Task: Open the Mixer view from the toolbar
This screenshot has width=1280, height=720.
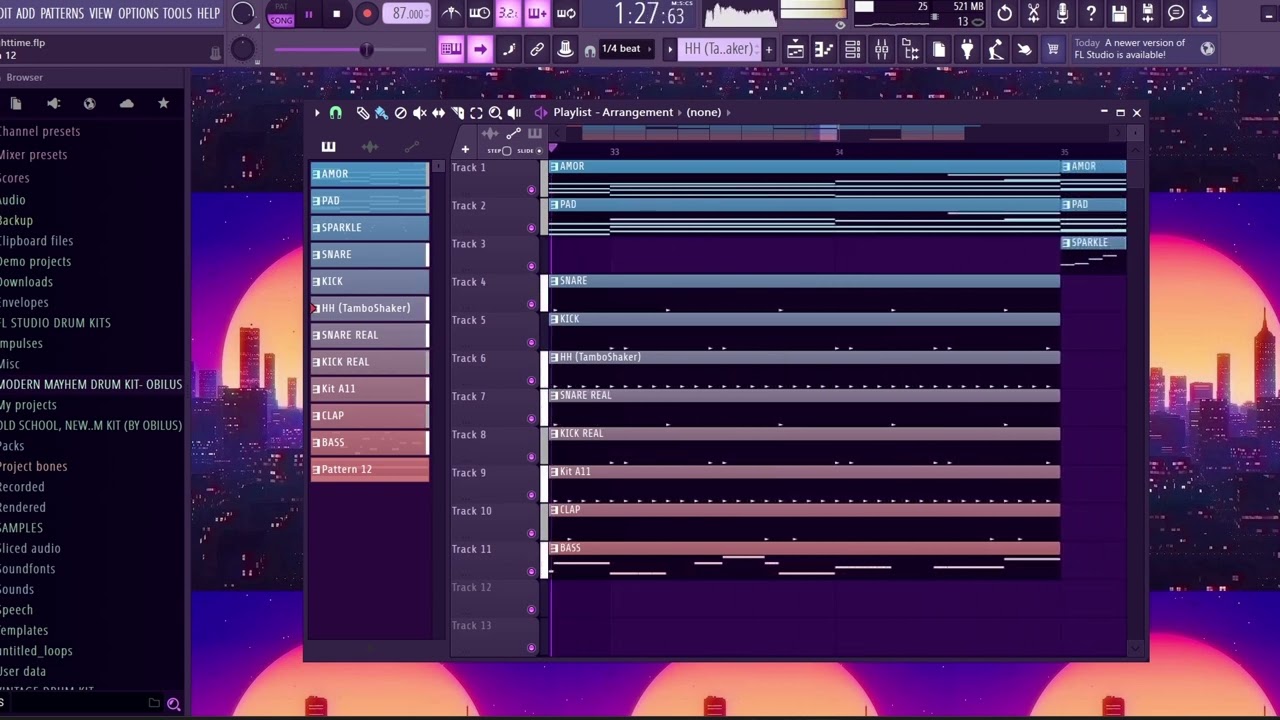Action: point(882,49)
